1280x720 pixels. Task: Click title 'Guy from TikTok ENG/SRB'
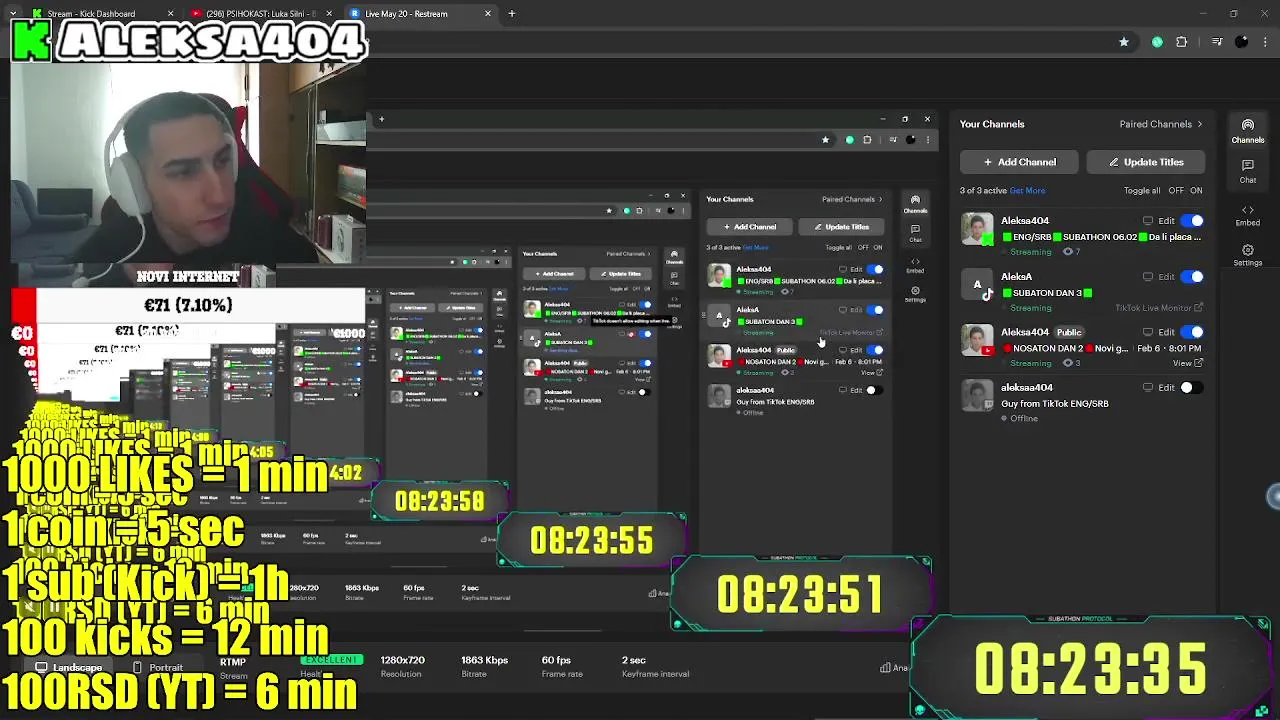1055,404
